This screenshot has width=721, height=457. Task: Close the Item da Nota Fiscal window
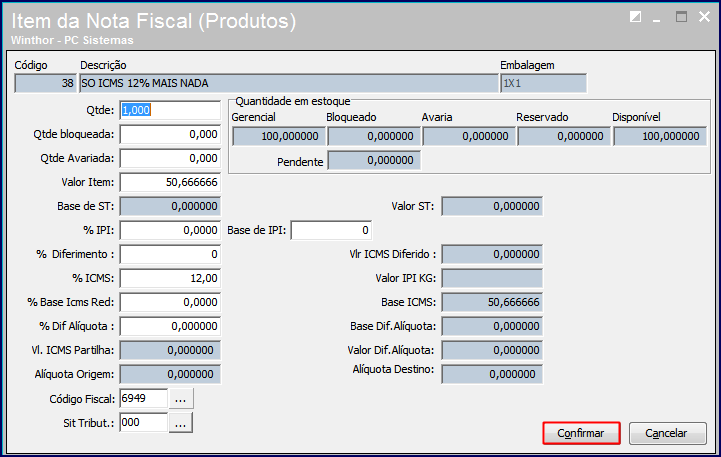click(x=704, y=17)
